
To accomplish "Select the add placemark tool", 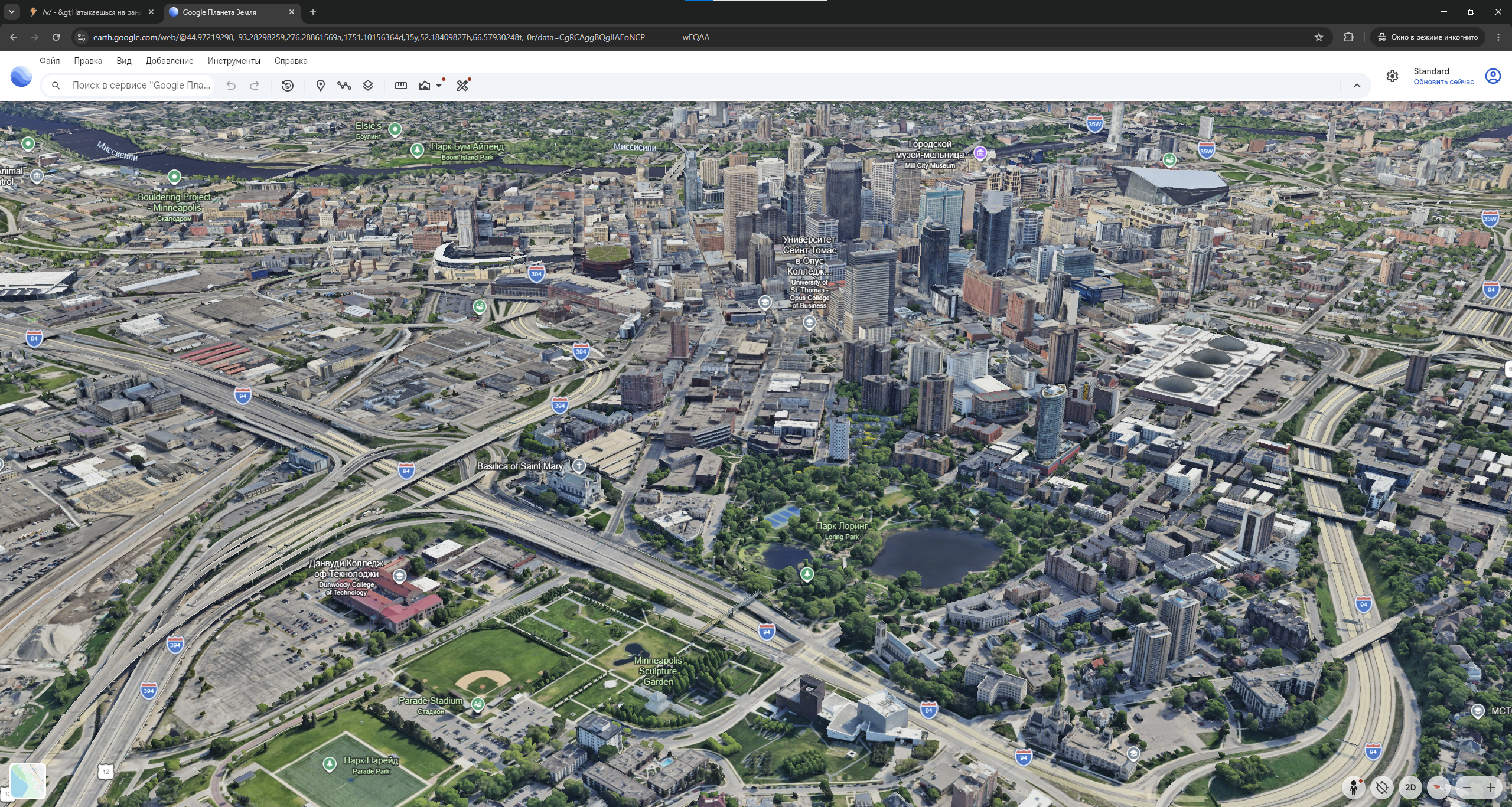I will coord(321,86).
